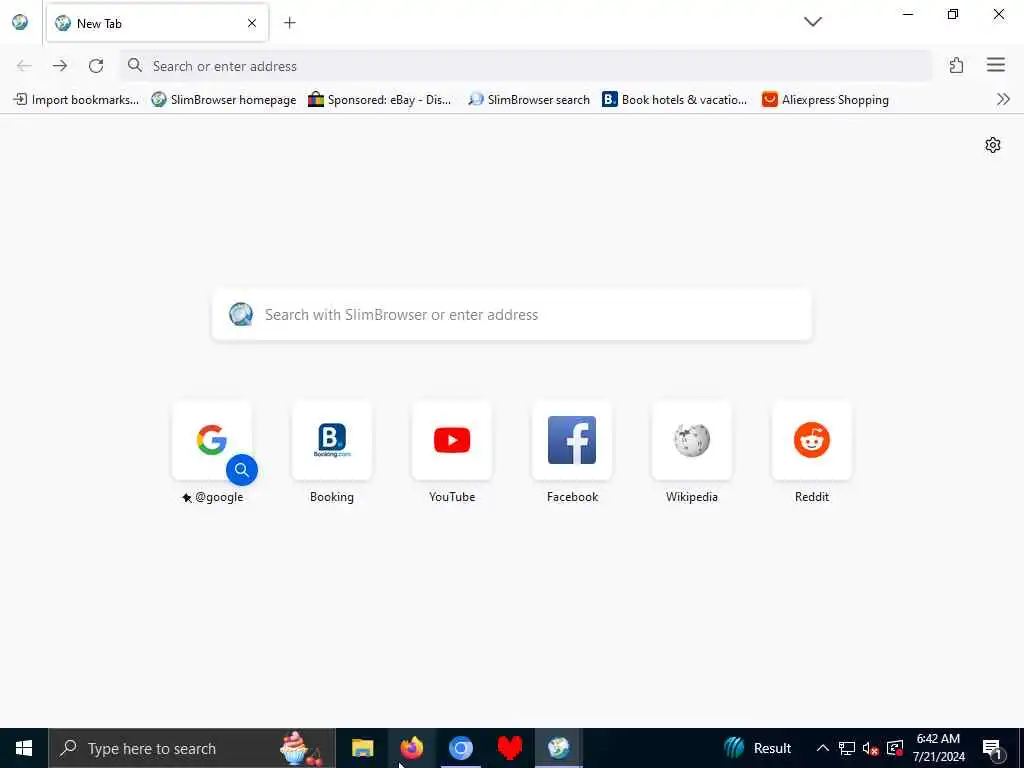Open SlimBrowser search bookmark
Viewport: 1024px width, 768px height.
[529, 100]
